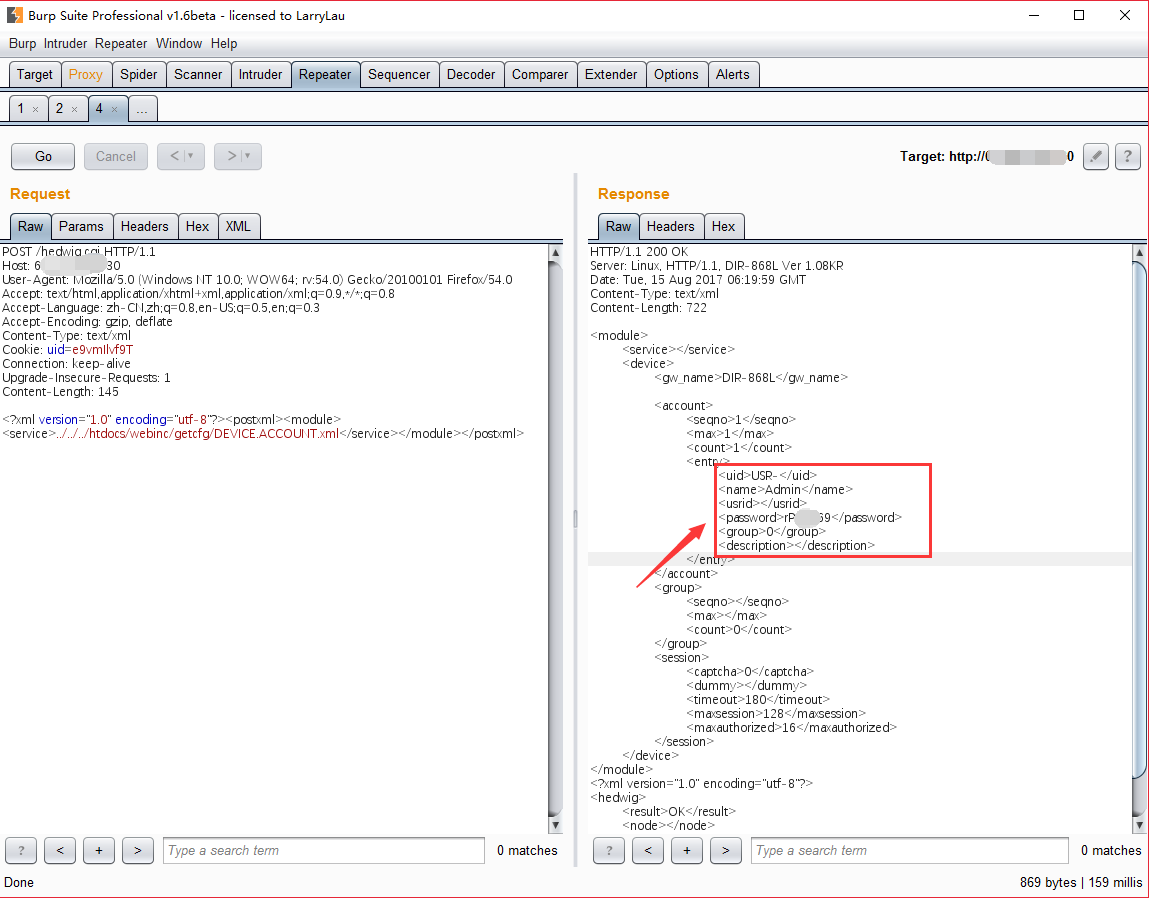Open the Help menu
Screen dimensions: 1149x898
223,43
